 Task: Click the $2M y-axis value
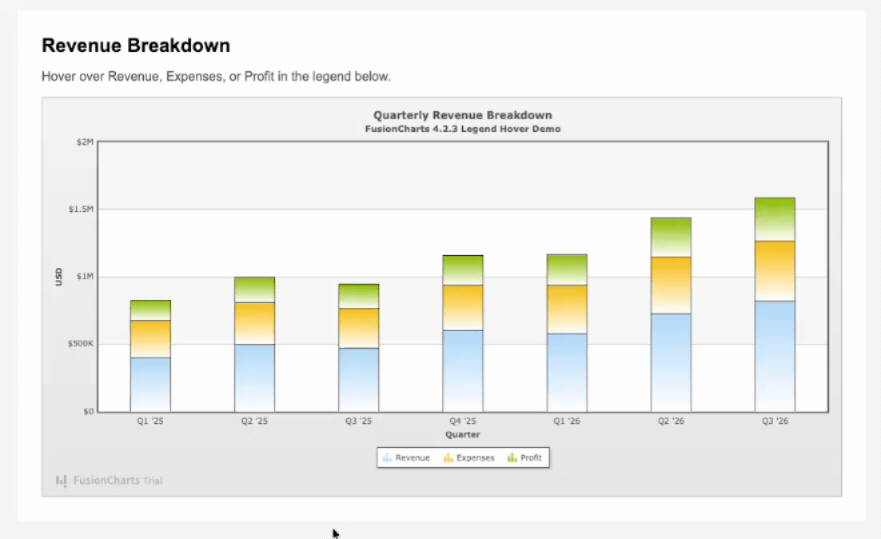(x=85, y=142)
